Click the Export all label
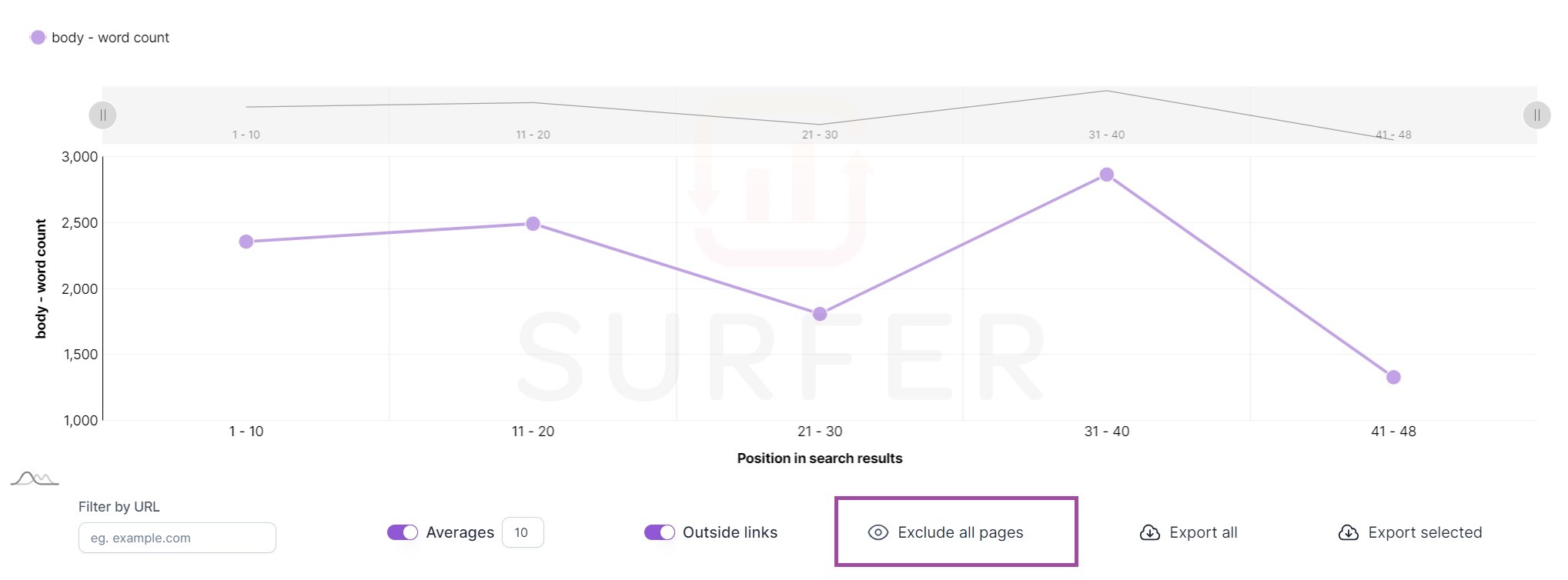 point(1203,532)
